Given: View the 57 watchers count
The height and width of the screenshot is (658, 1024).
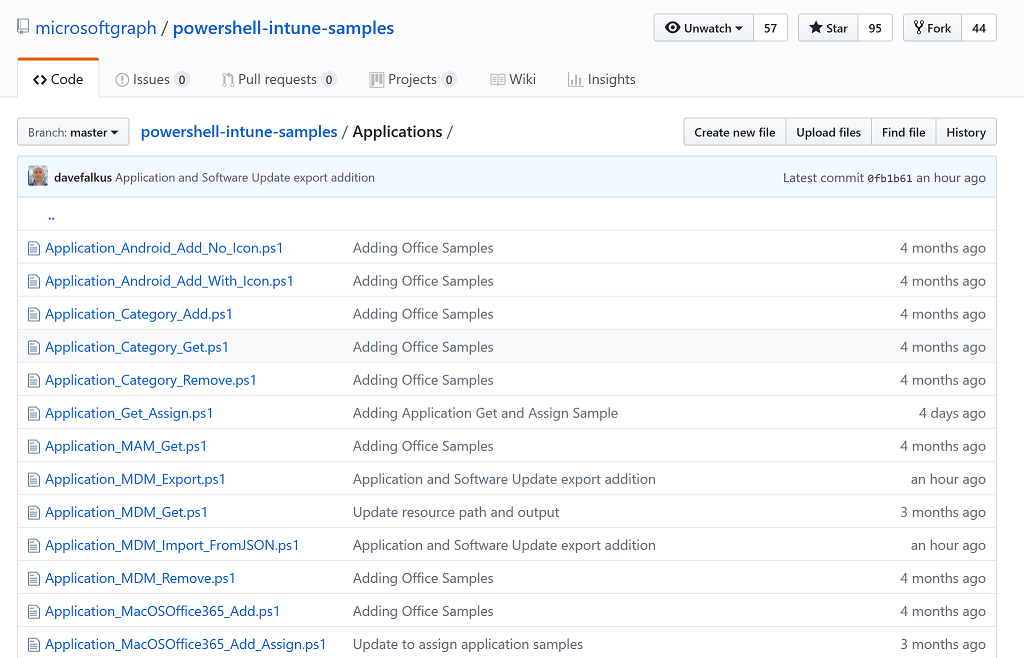Looking at the screenshot, I should (x=771, y=28).
